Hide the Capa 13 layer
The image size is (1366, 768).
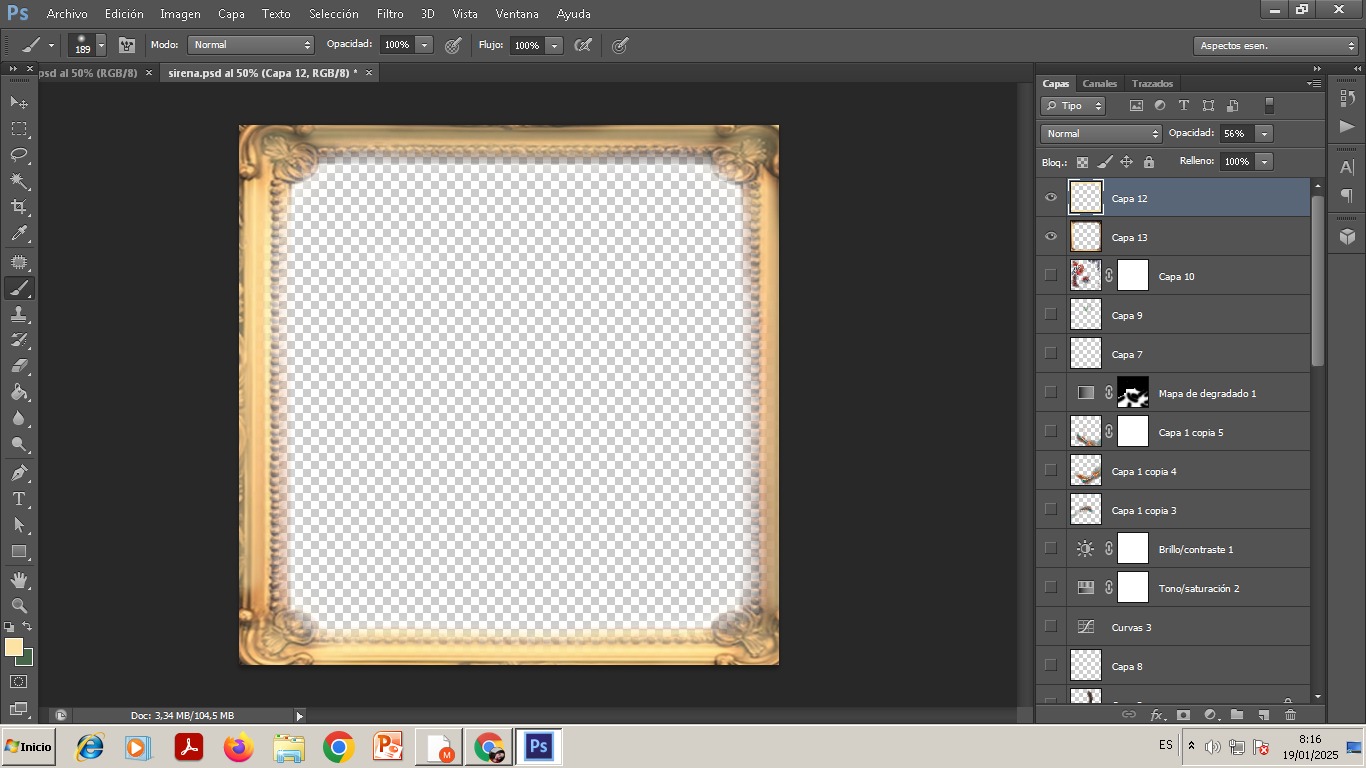tap(1050, 237)
